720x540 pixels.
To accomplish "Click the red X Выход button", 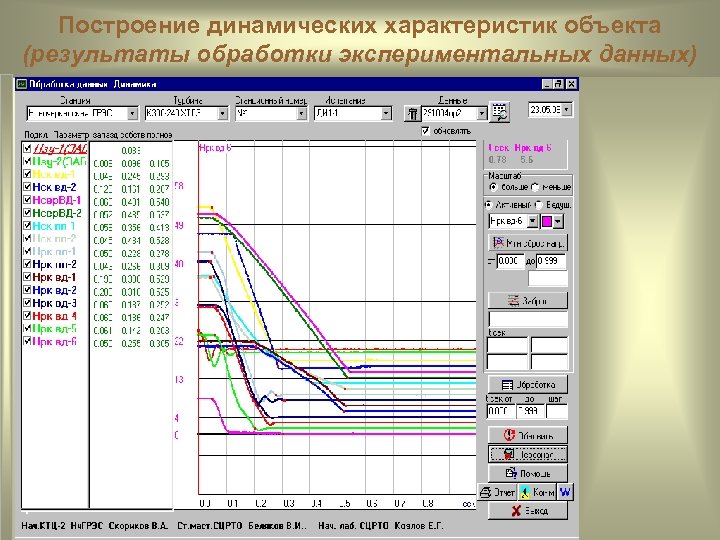I will (x=528, y=511).
